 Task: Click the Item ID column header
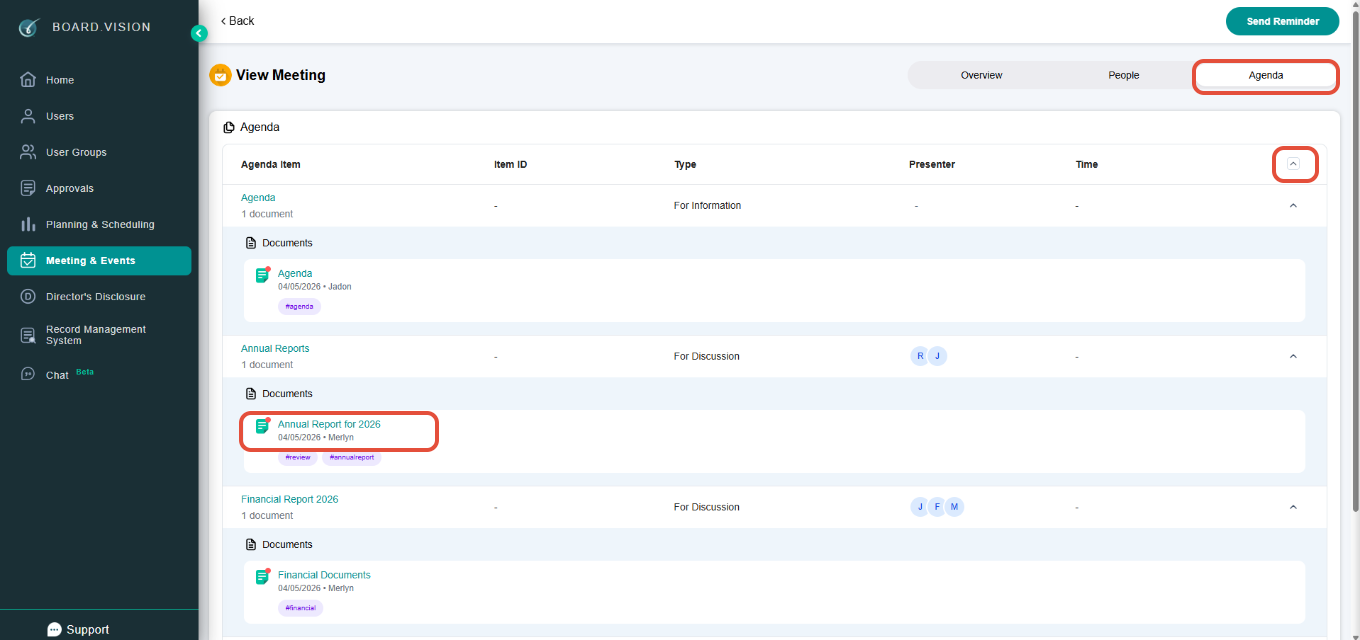510,165
